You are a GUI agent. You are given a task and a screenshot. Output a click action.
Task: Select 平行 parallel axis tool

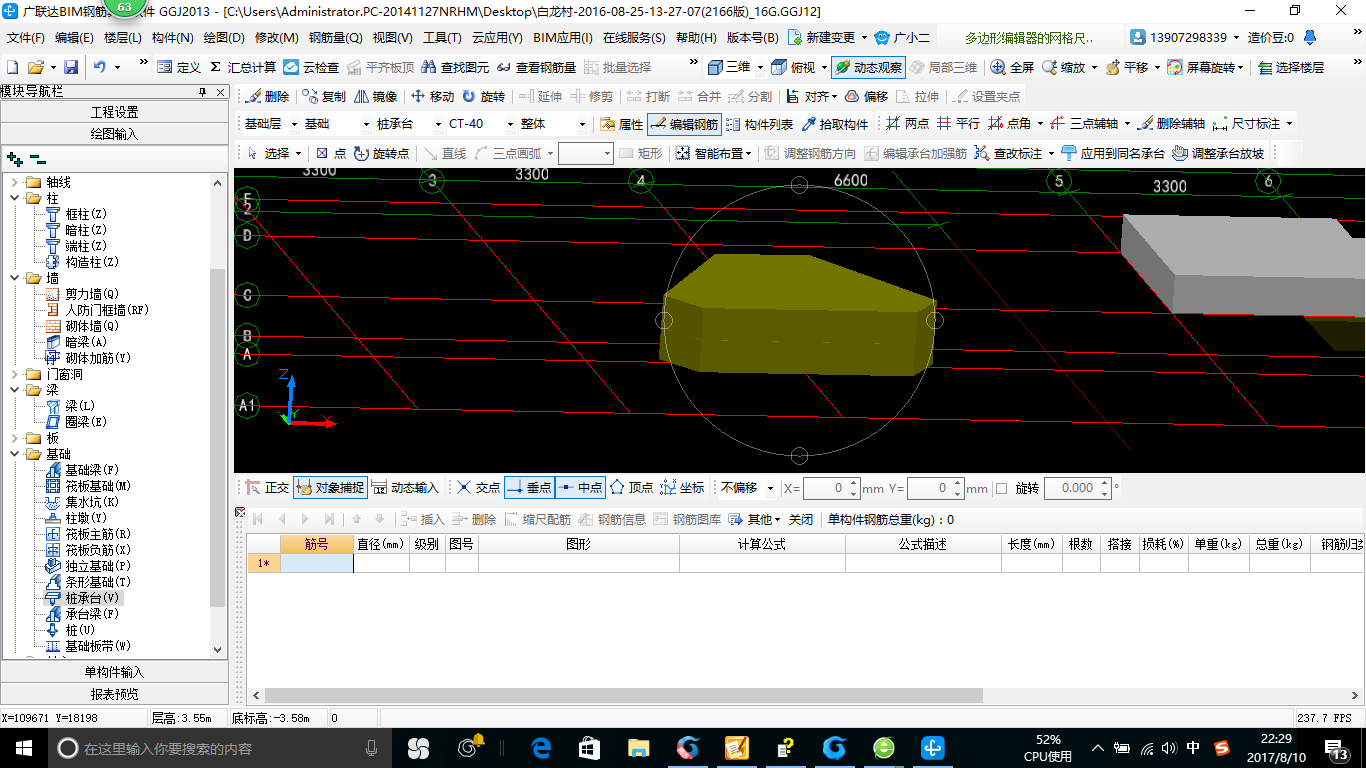pos(958,124)
